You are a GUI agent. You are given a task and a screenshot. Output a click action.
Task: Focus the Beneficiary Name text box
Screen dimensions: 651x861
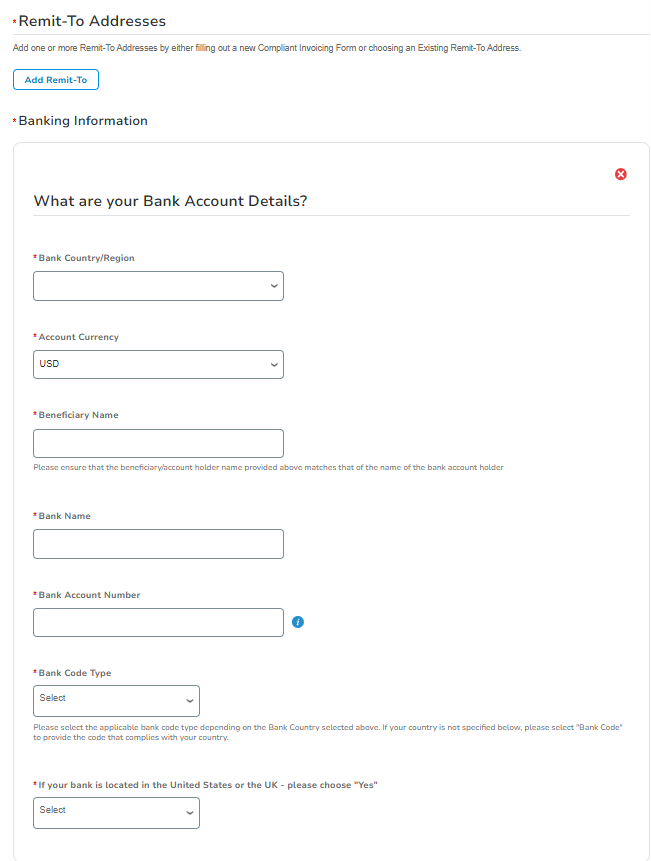(158, 444)
